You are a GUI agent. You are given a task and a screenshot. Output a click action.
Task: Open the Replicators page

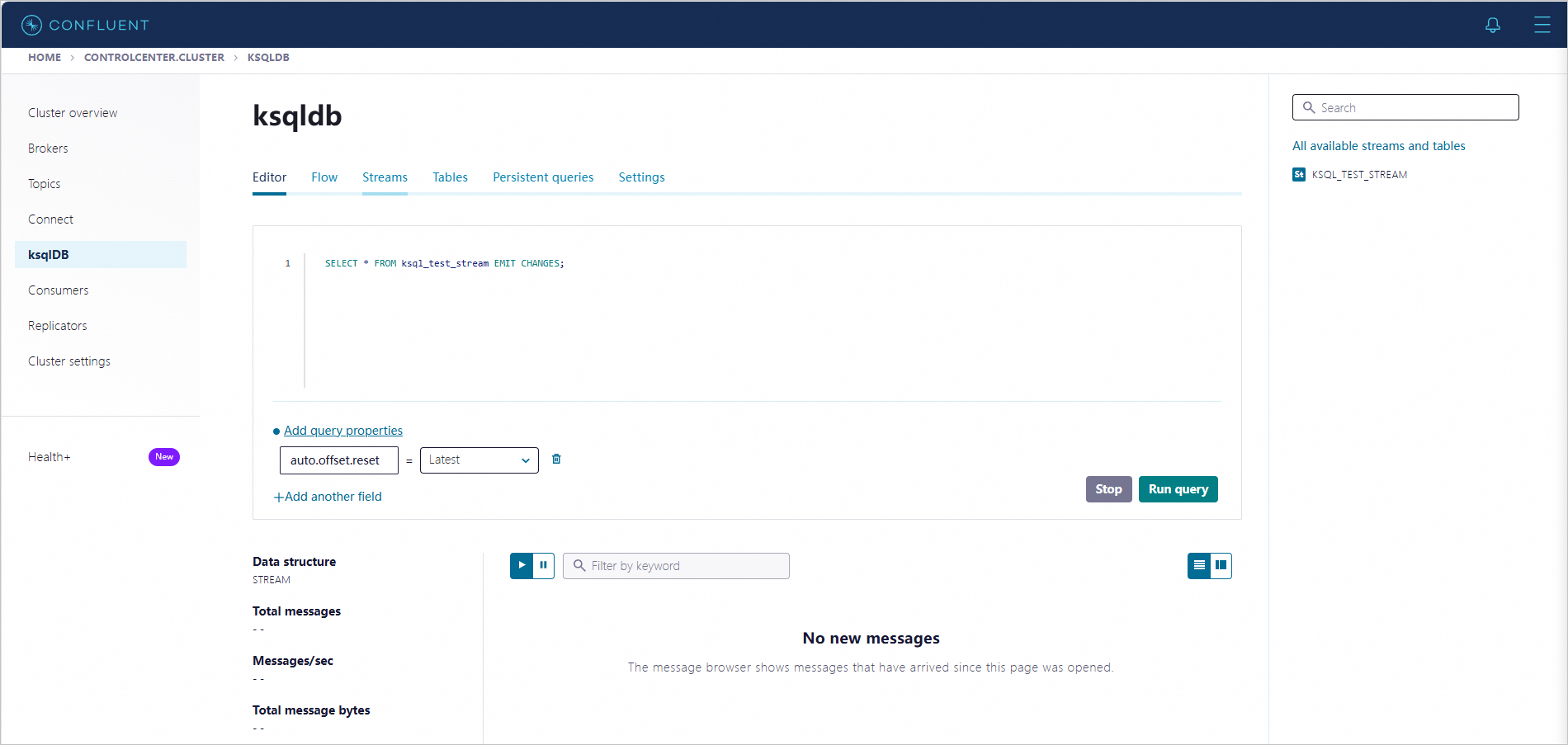[57, 326]
